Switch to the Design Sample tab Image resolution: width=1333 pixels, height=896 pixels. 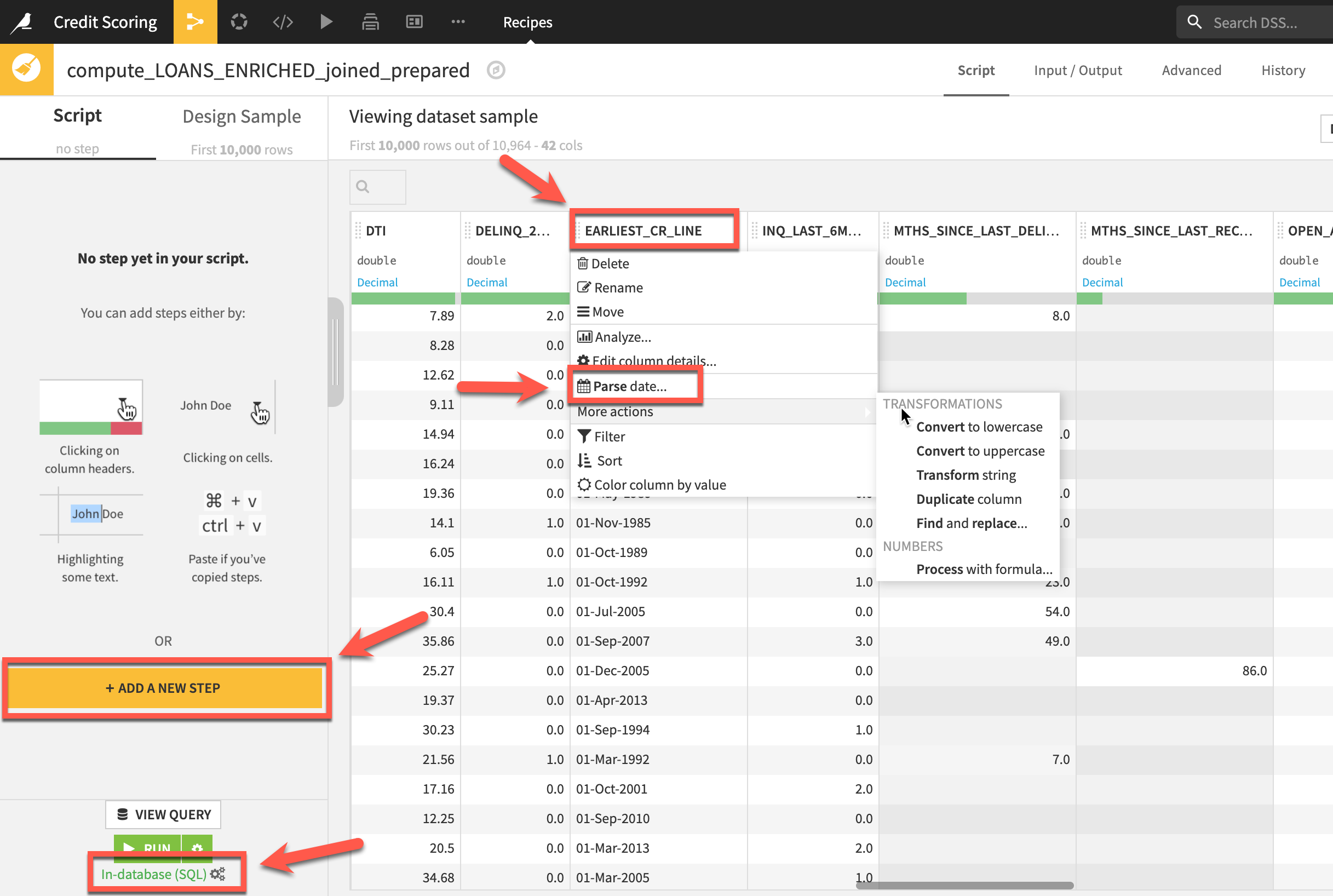pos(242,117)
